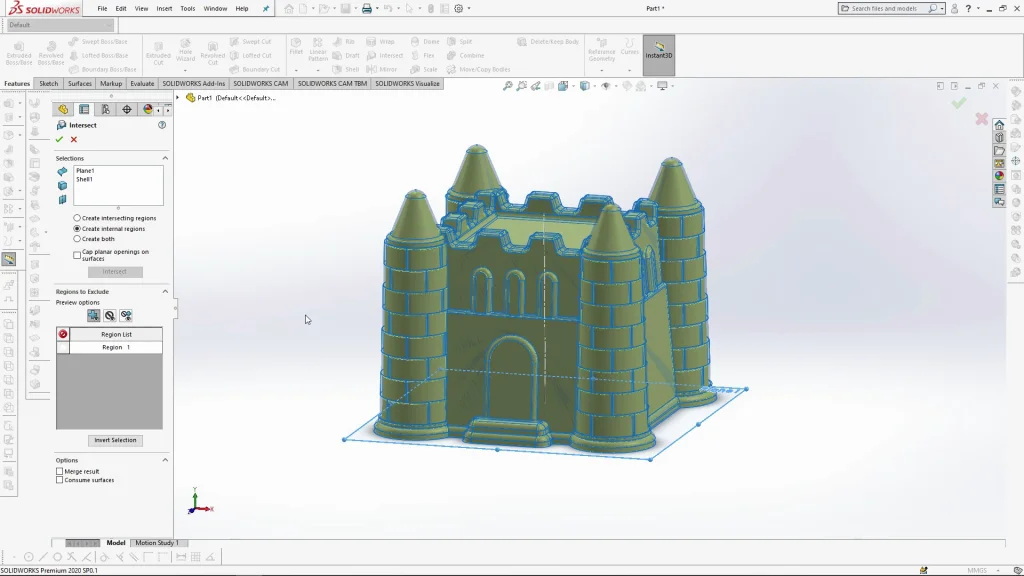
Task: Switch to PropertyManager tab icon
Action: click(x=84, y=109)
